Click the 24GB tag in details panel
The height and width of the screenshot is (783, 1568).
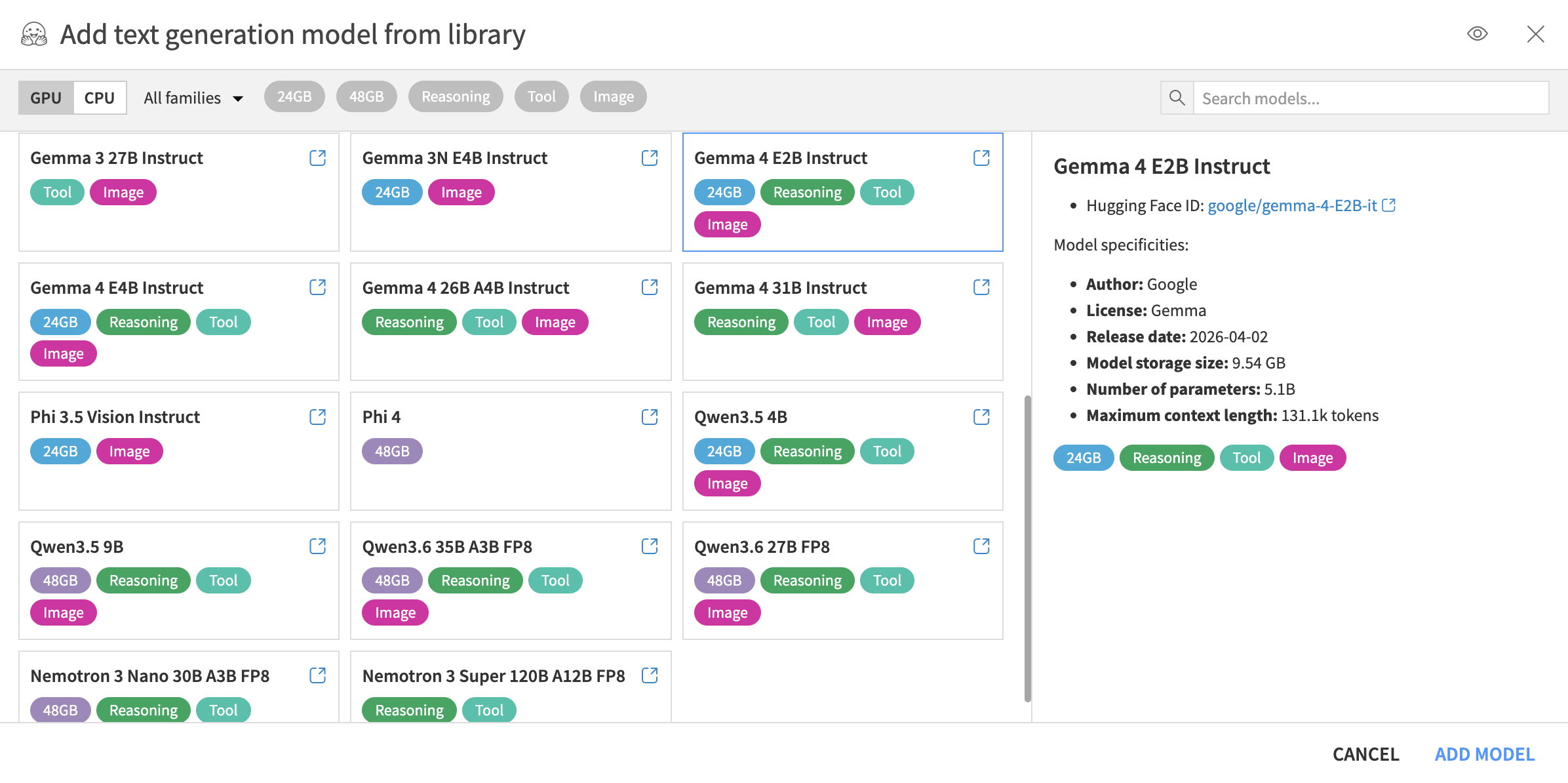[x=1084, y=458]
